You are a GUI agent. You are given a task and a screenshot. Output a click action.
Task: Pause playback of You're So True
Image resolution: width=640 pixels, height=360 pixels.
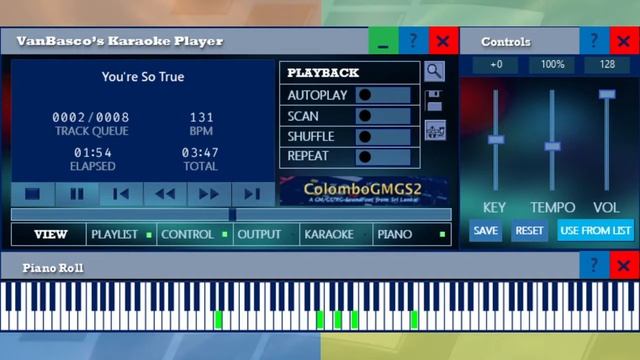coord(77,193)
